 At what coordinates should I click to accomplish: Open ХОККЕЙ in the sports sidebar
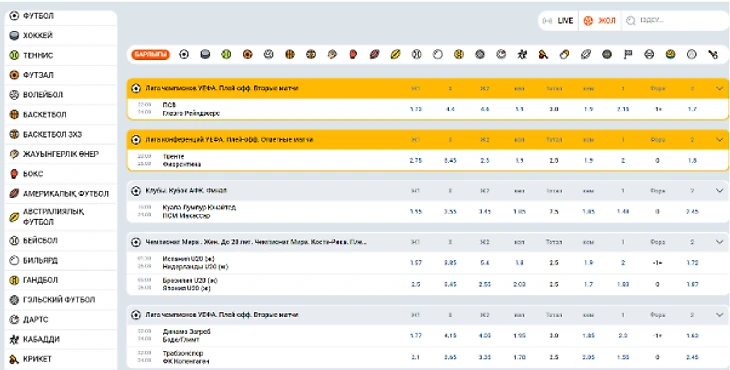[61, 35]
